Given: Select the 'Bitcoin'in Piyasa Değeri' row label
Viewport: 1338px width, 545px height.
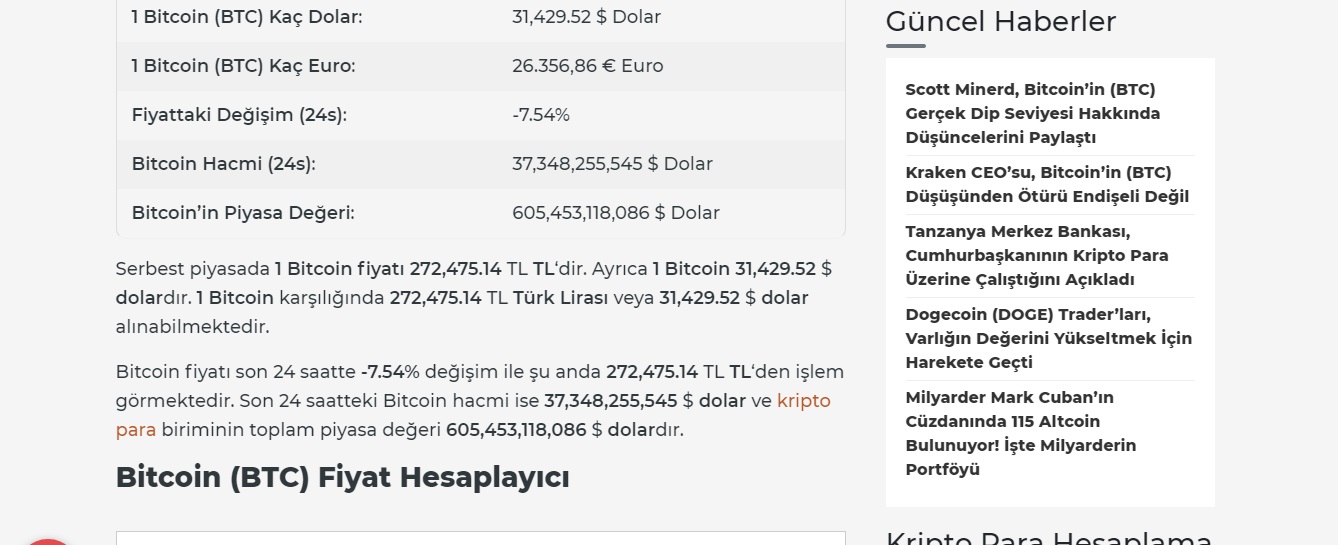Looking at the screenshot, I should [x=243, y=213].
